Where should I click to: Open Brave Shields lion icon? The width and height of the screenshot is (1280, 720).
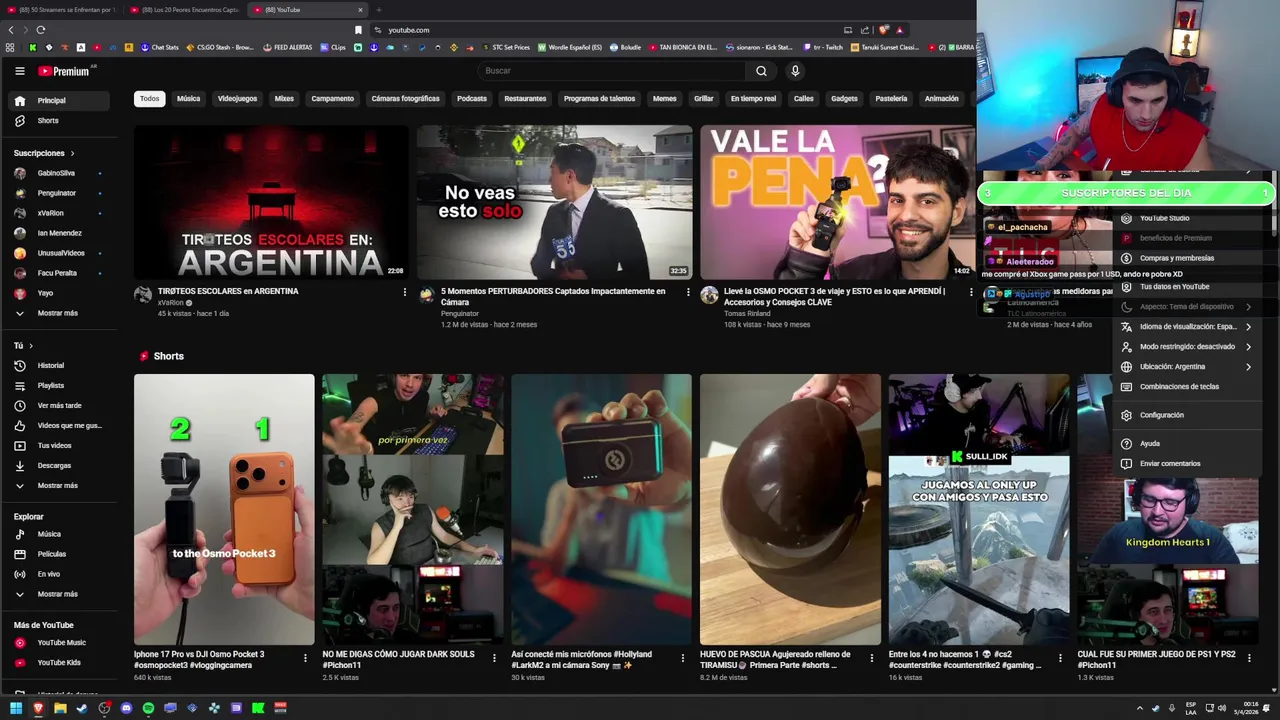883,30
